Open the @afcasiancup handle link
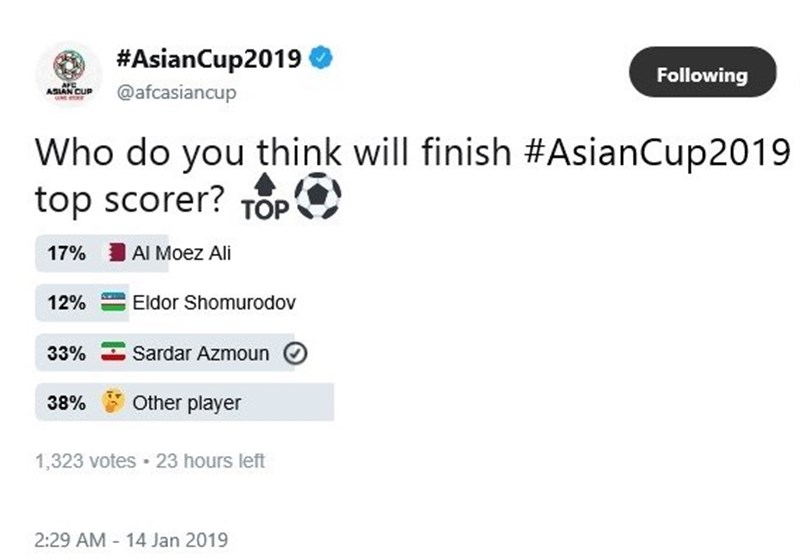The width and height of the screenshot is (800, 557). click(x=177, y=92)
